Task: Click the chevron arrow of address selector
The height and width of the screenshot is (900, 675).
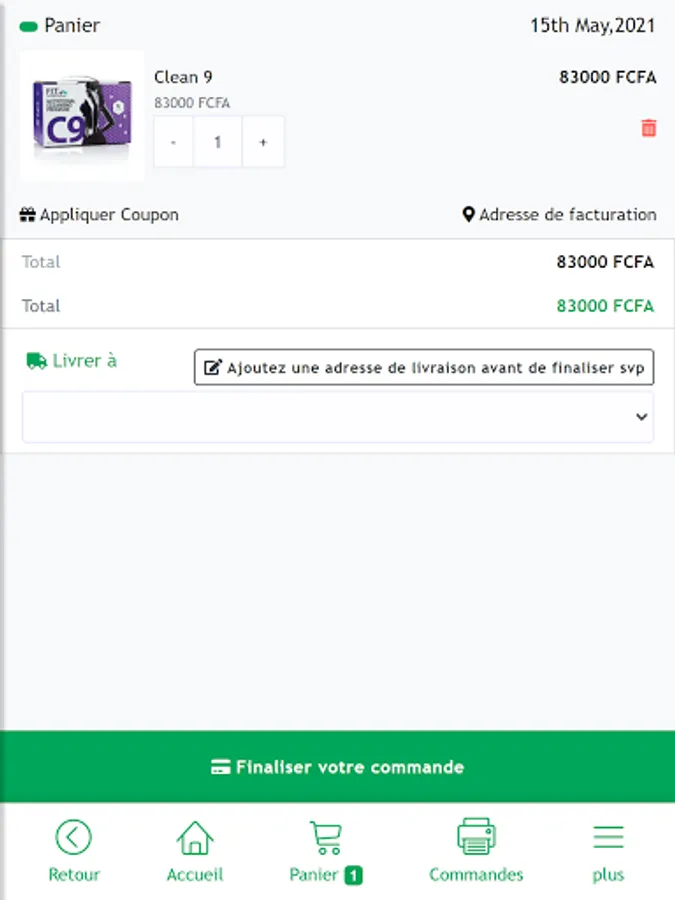Action: pyautogui.click(x=642, y=417)
